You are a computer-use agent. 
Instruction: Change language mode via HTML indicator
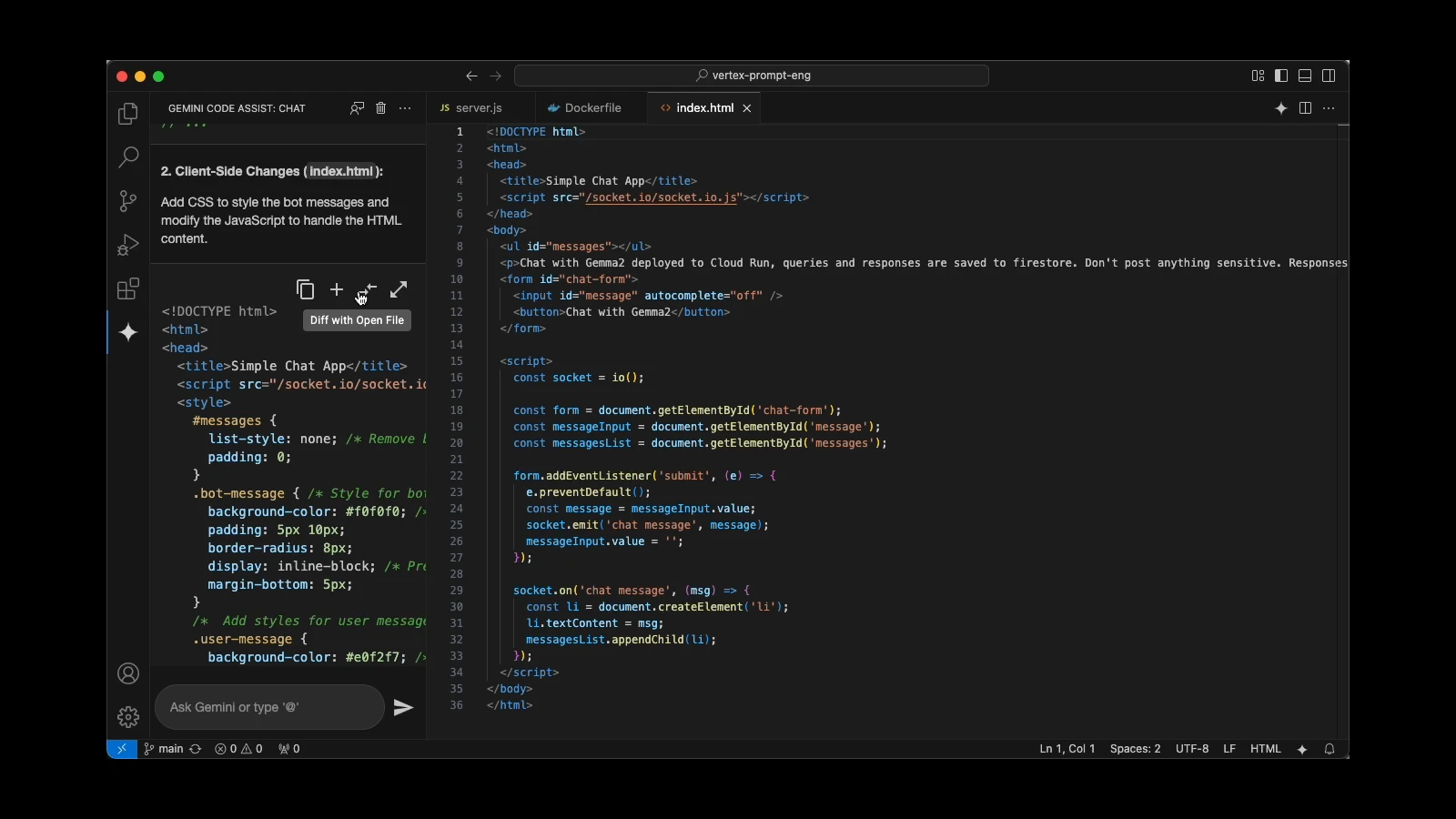1266,749
